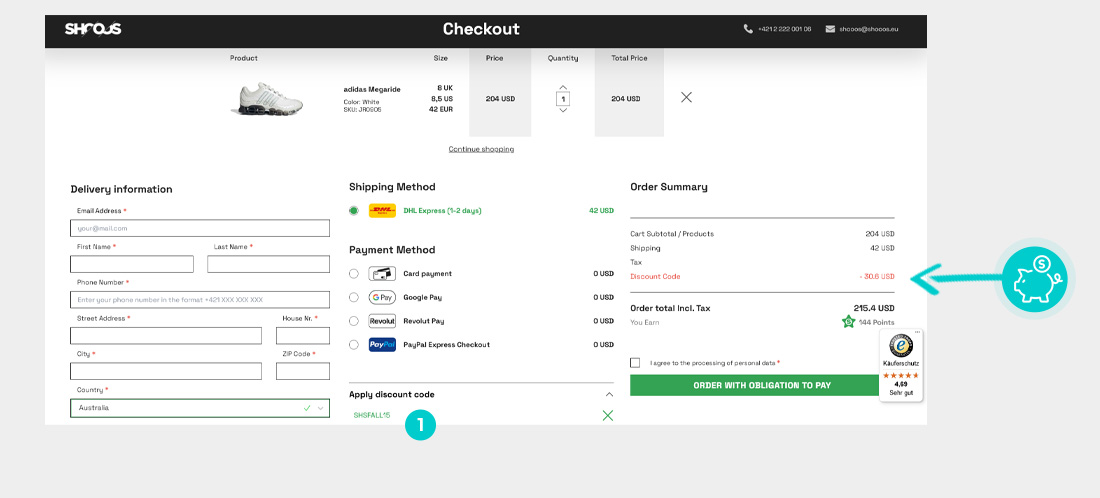
Task: Select PayPal Express Checkout option
Action: point(354,345)
